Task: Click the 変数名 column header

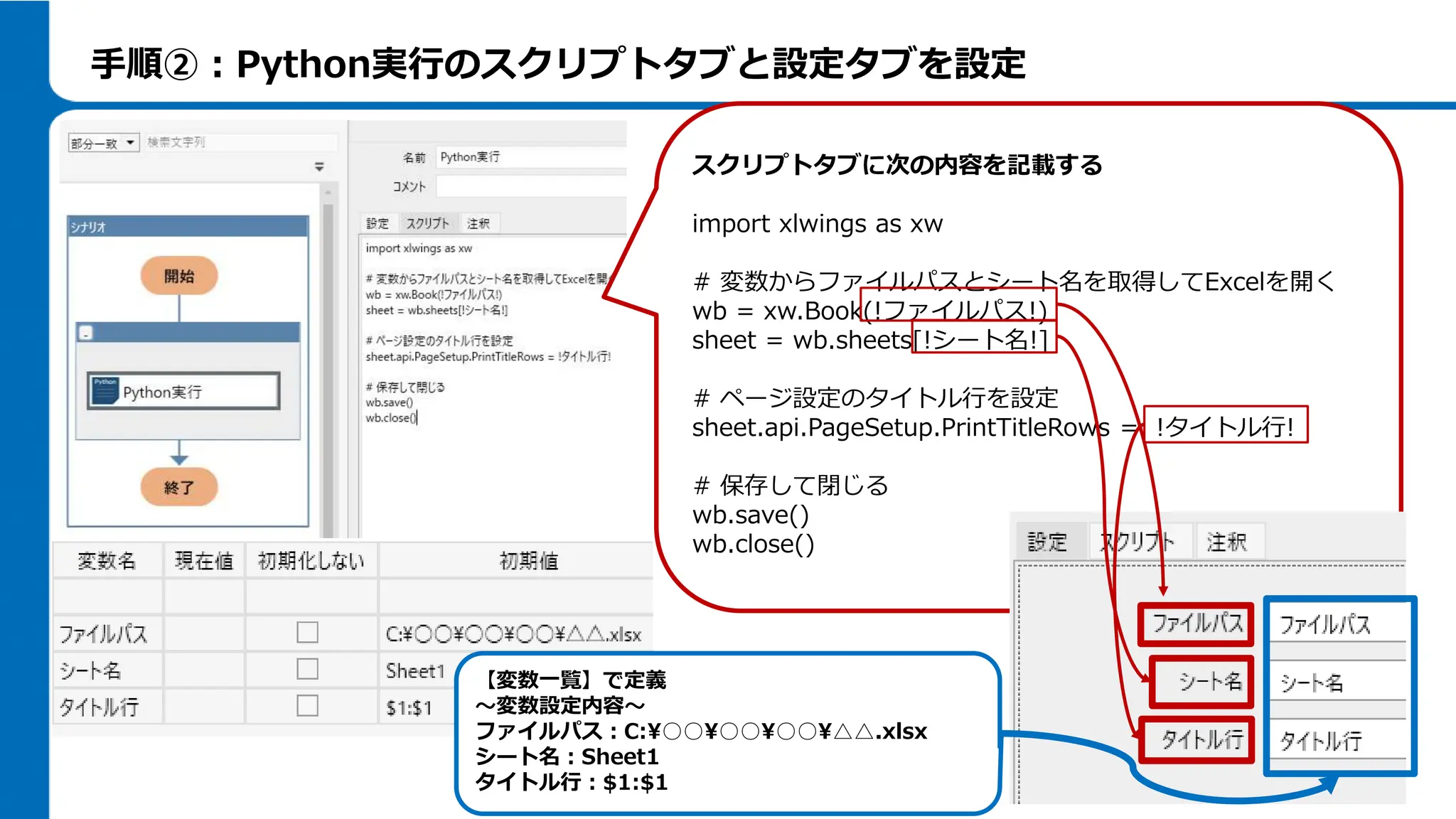Action: 107,561
